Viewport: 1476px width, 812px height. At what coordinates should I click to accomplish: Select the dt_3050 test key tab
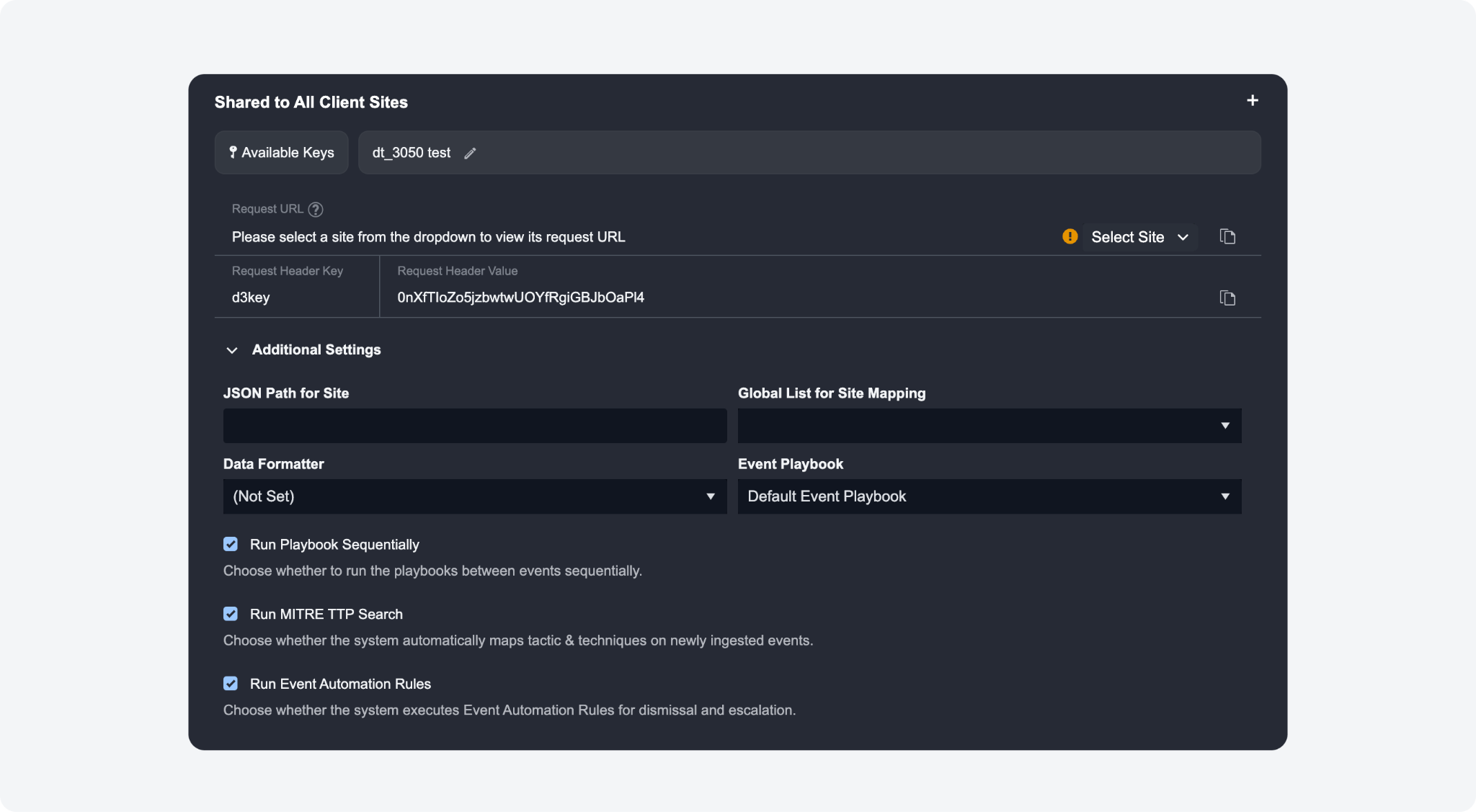[x=412, y=153]
